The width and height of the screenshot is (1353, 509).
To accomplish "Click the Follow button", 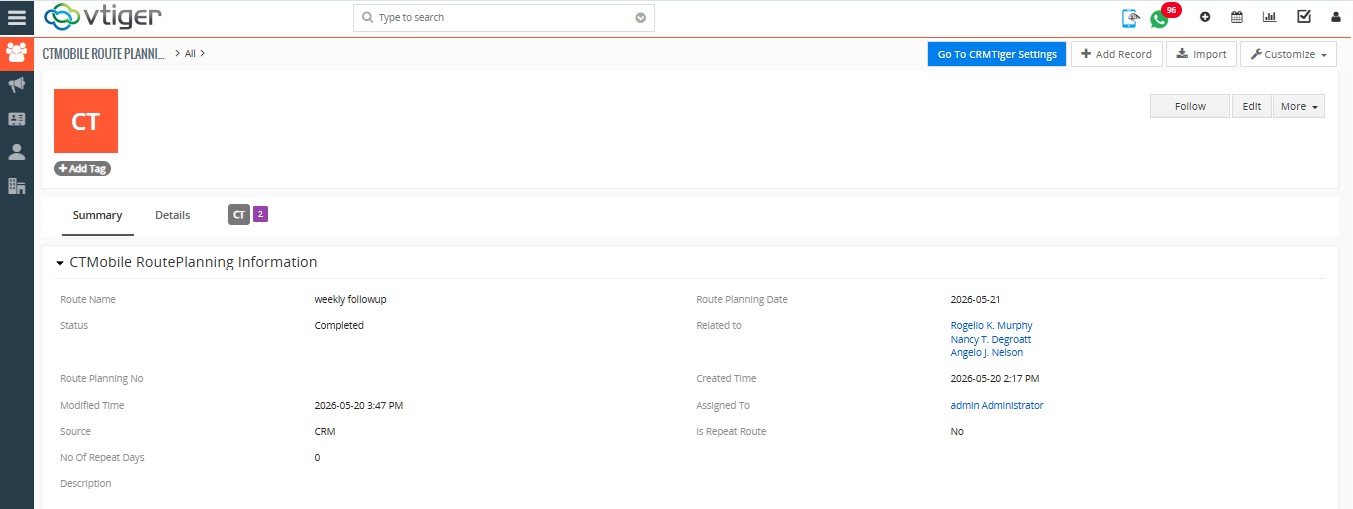I will (1190, 106).
